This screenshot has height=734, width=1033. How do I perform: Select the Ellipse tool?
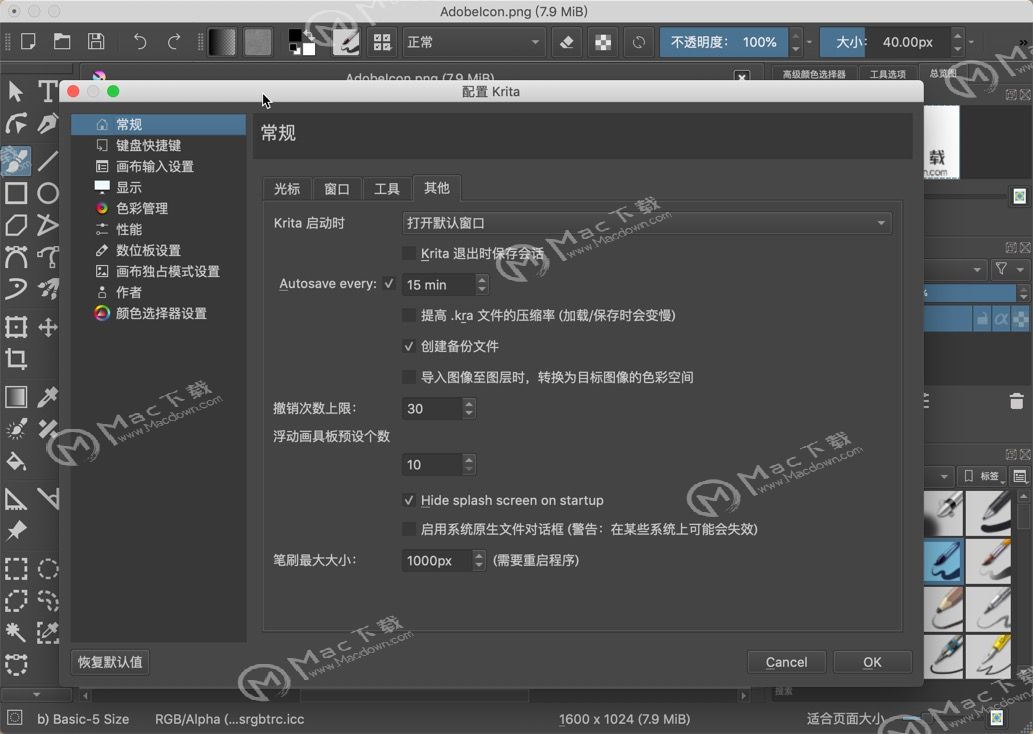pos(47,193)
